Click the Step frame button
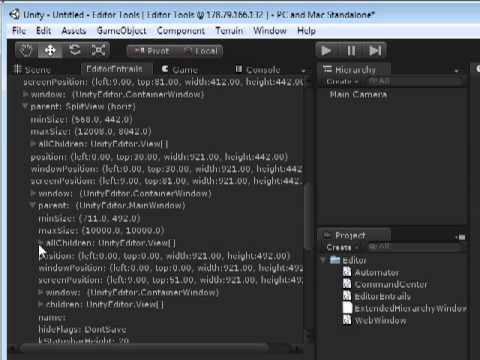 [375, 51]
